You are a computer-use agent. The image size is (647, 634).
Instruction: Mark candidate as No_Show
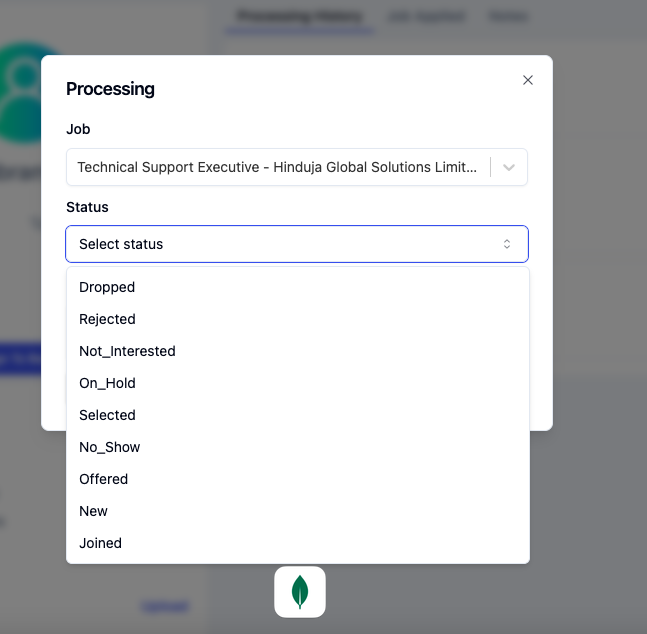(x=109, y=447)
